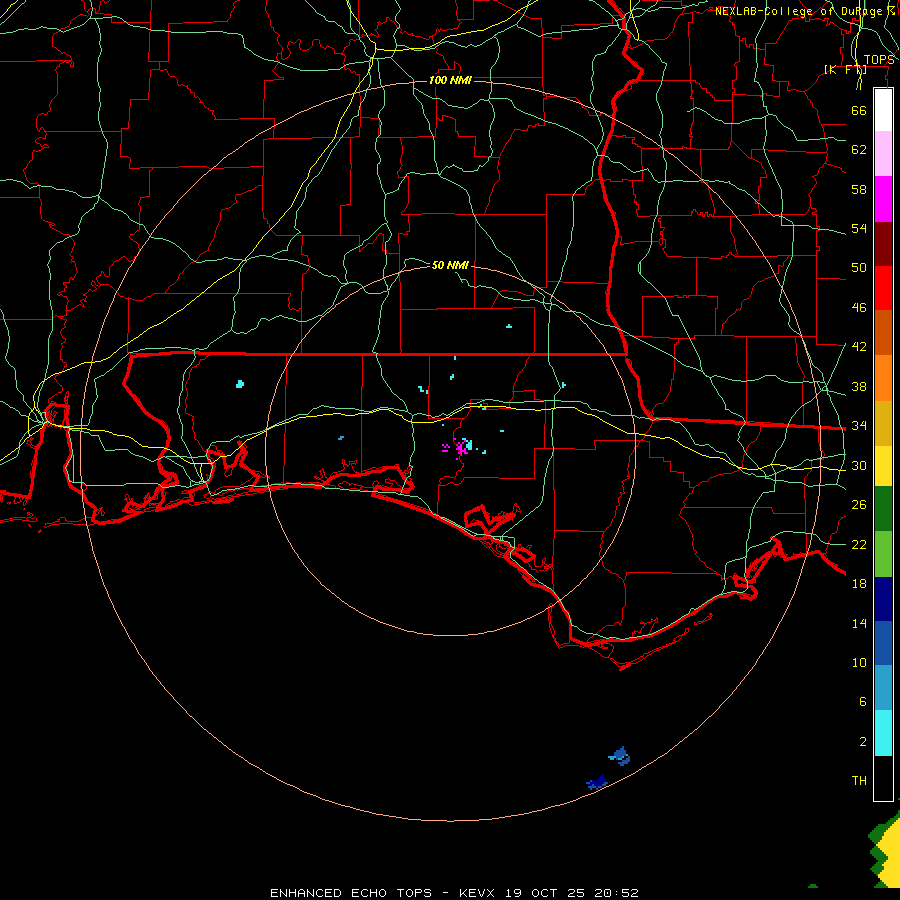
Task: Select the dark orange legend swatch
Action: click(883, 332)
